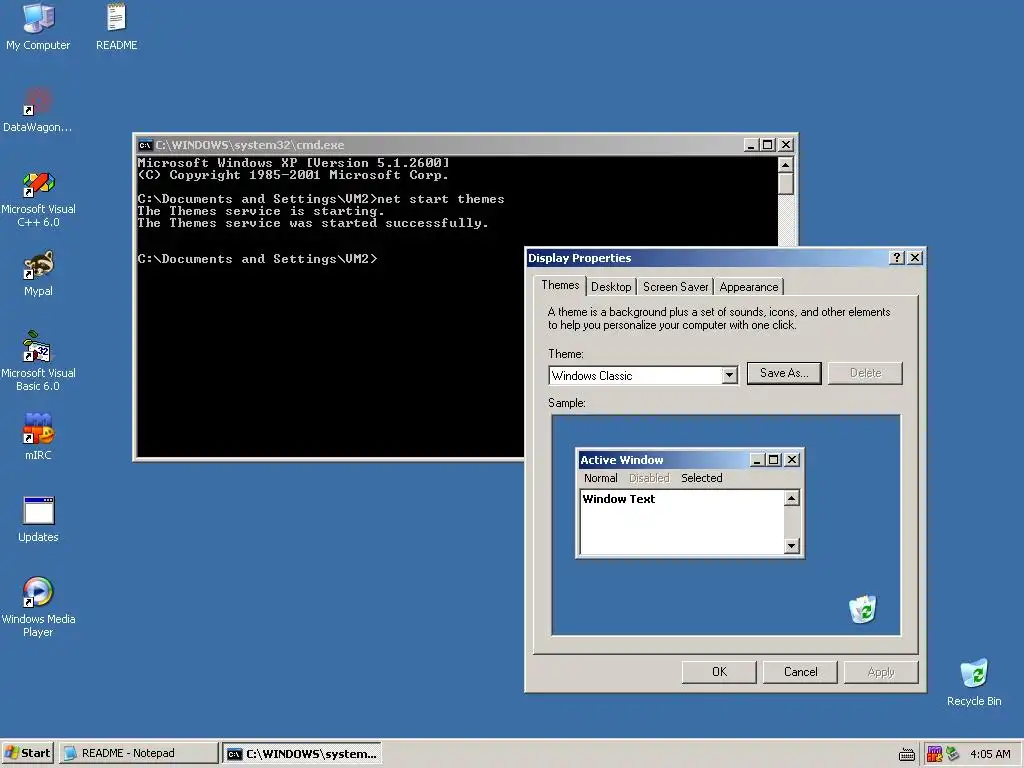The height and width of the screenshot is (768, 1024).
Task: Switch to the Themes tab
Action: (560, 285)
